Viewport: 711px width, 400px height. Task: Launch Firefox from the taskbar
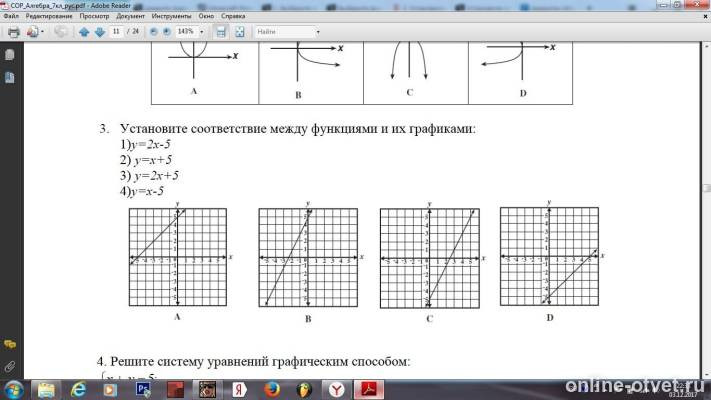click(x=272, y=390)
